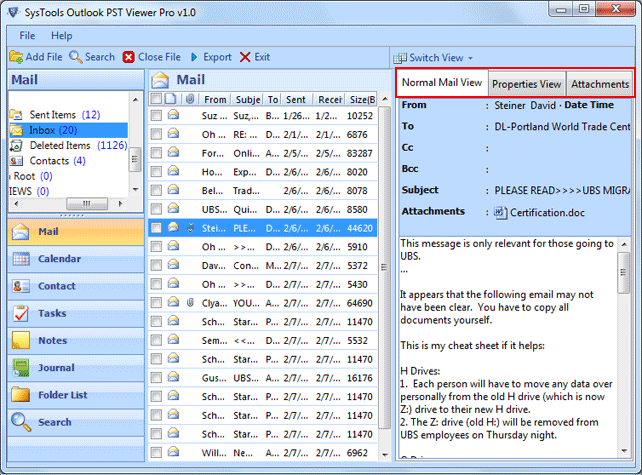Expand the Switch View dropdown arrow
Screen dimensions: 642x475
(x=470, y=58)
